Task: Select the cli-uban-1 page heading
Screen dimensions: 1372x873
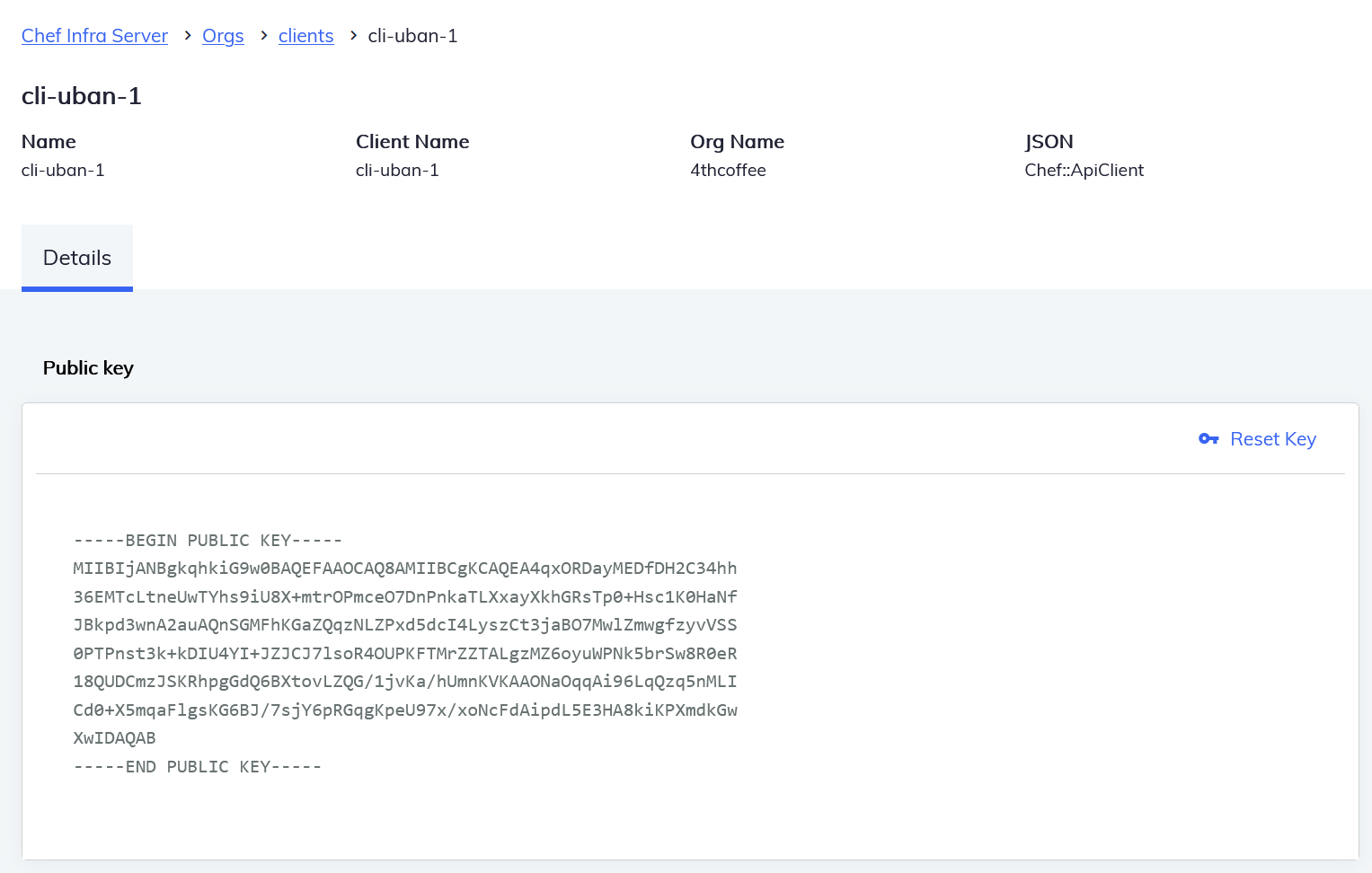Action: point(82,95)
